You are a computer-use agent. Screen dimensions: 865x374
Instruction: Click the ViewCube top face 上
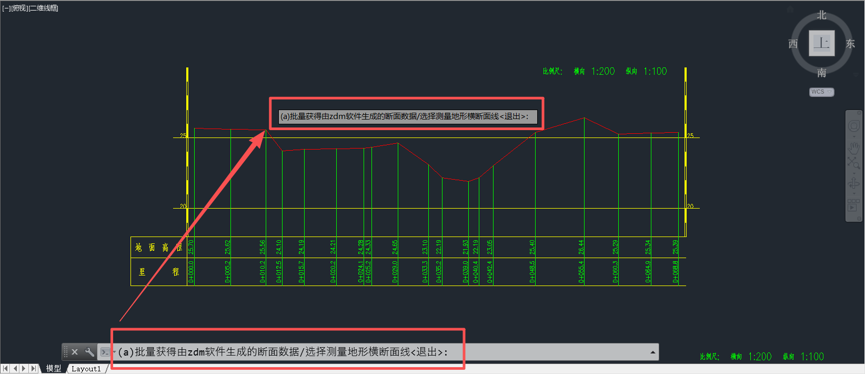pos(821,43)
